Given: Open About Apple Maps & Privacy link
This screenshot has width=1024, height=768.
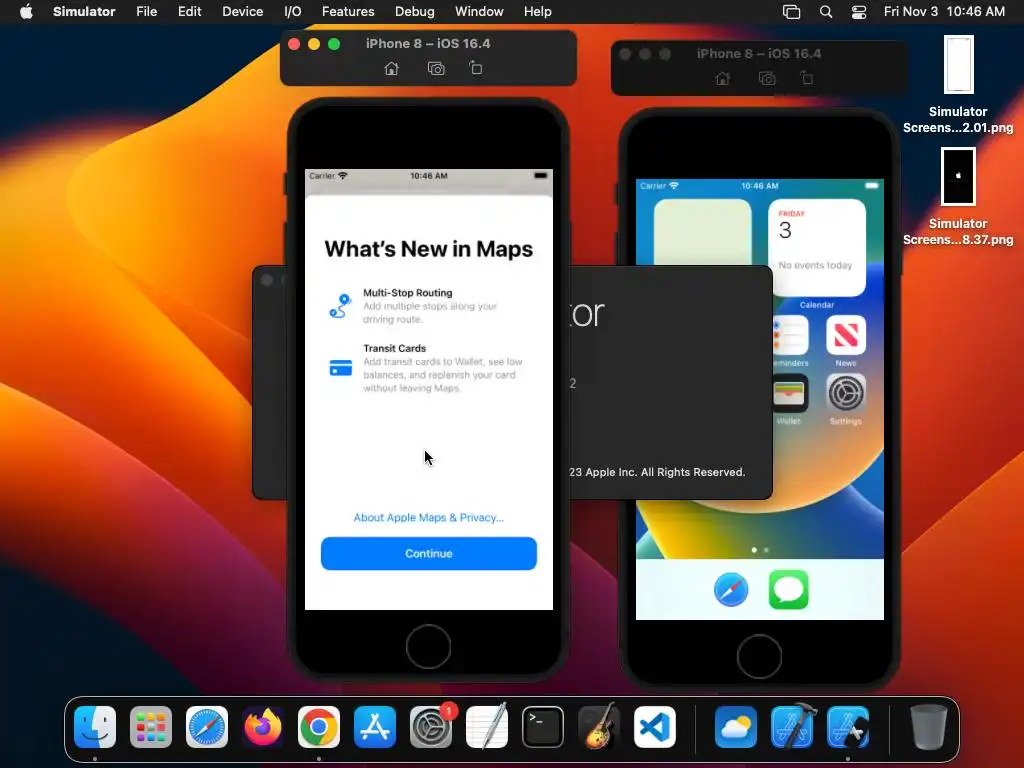Looking at the screenshot, I should 428,517.
